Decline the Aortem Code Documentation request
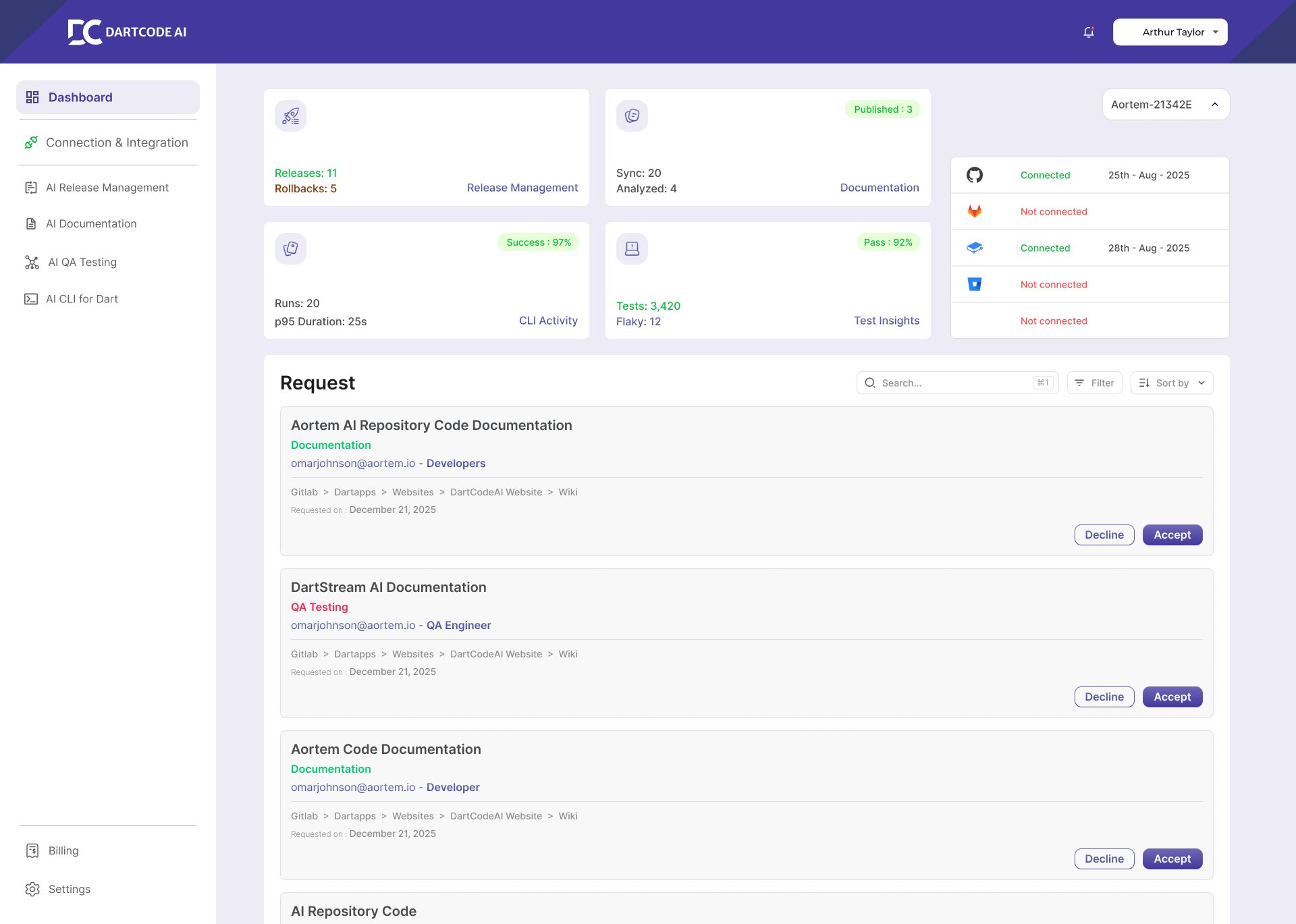Viewport: 1296px width, 924px height. coord(1104,859)
